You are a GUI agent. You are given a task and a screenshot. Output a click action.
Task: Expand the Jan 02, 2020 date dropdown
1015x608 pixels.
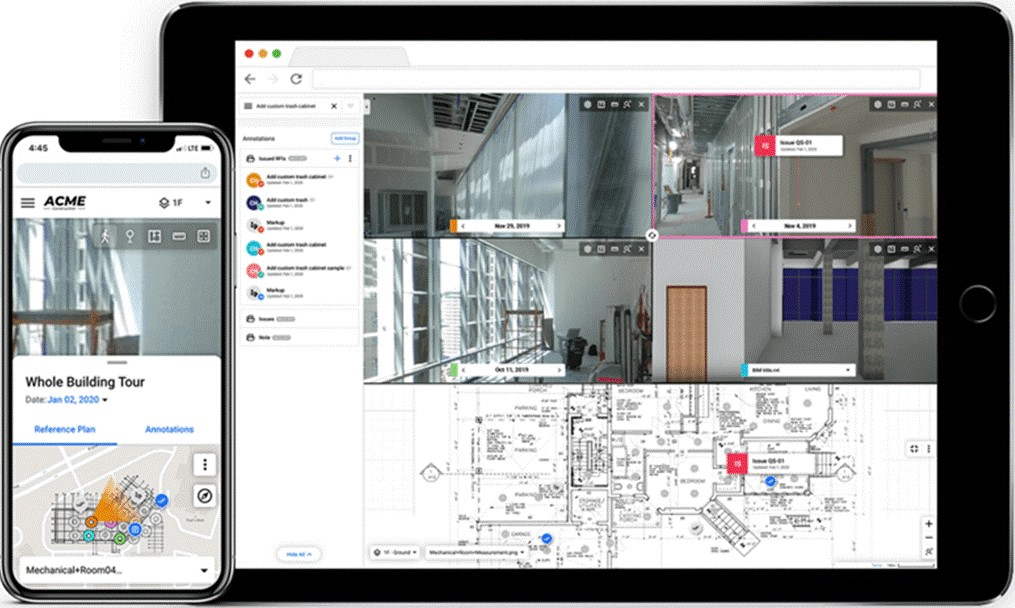[x=105, y=400]
